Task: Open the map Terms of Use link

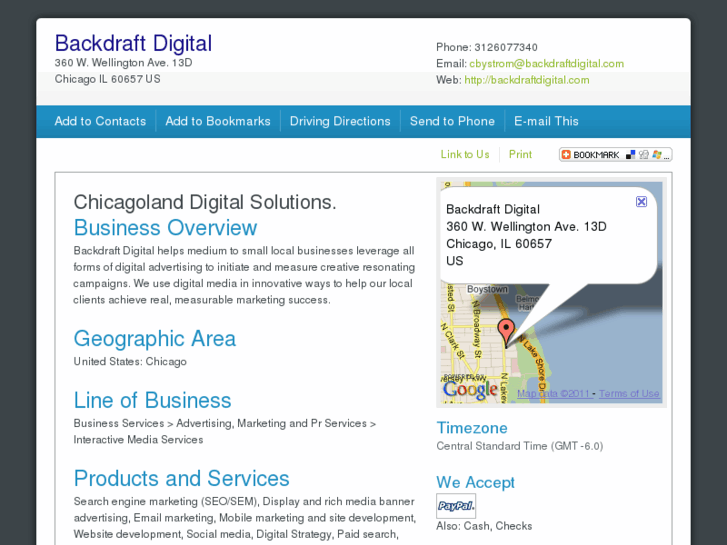Action: pyautogui.click(x=629, y=393)
